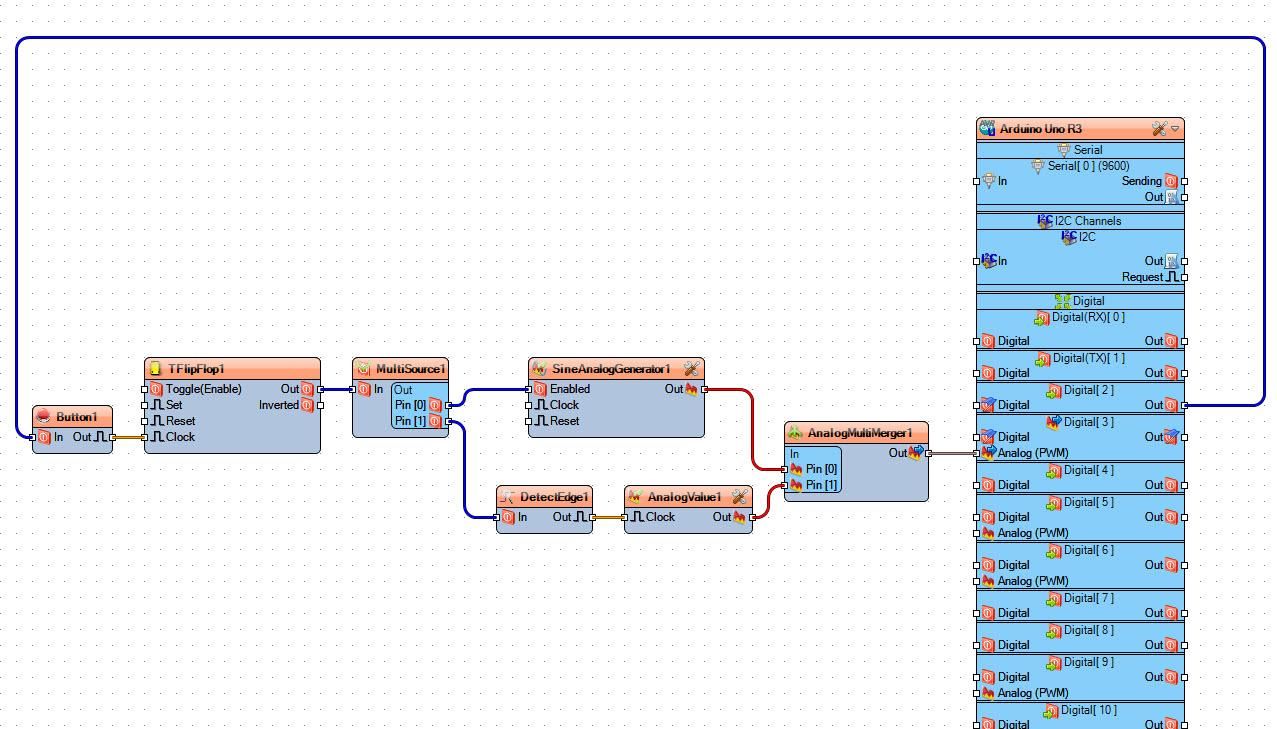This screenshot has width=1277, height=729.
Task: Click SineAnalogGenerator1 Enabled input pin
Action: 530,389
